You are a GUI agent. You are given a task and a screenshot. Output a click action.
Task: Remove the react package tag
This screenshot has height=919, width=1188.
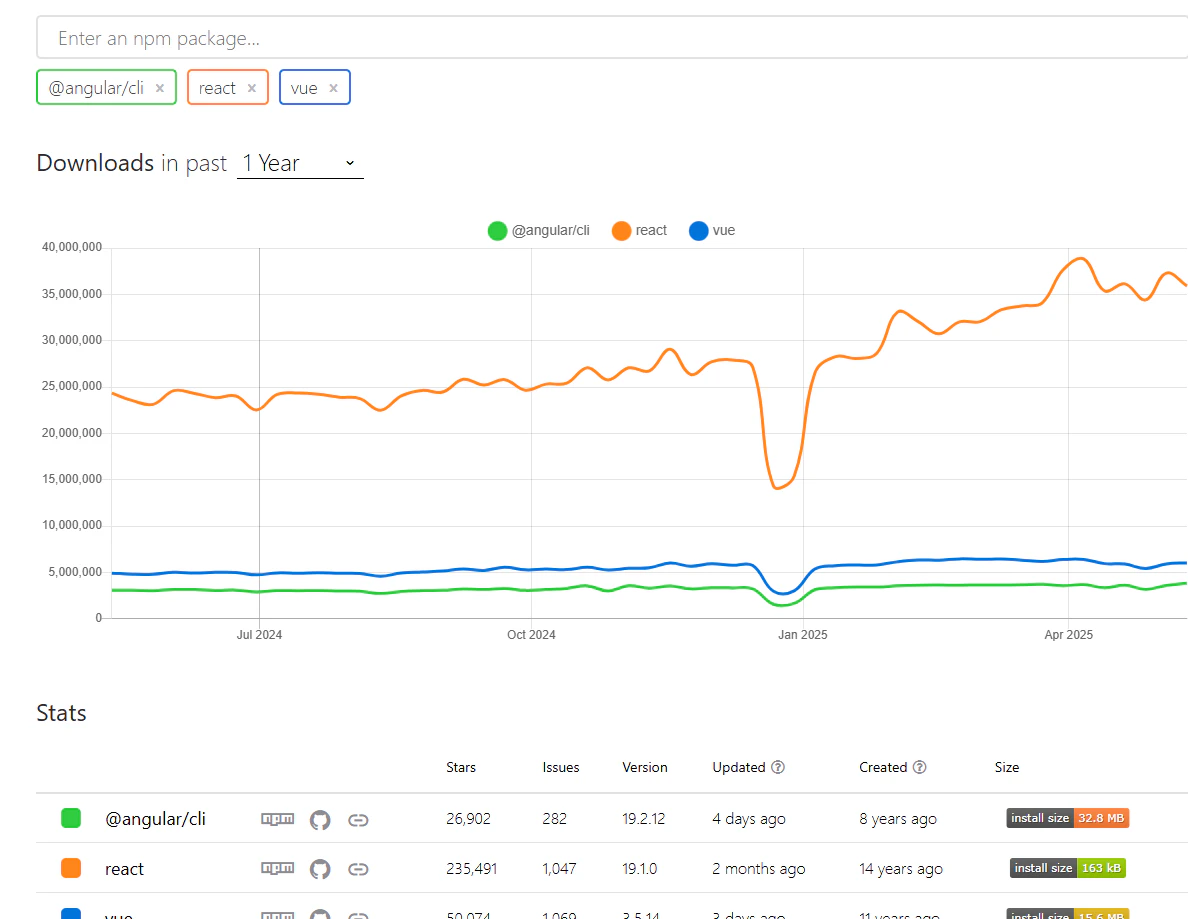(x=252, y=88)
